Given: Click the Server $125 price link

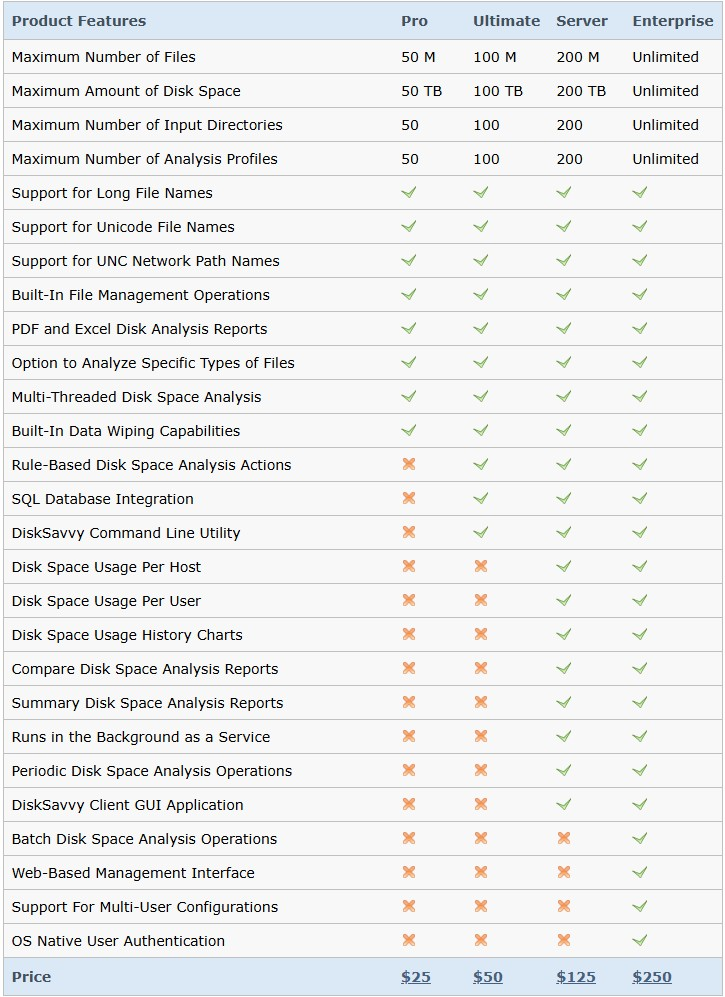Looking at the screenshot, I should [x=576, y=977].
